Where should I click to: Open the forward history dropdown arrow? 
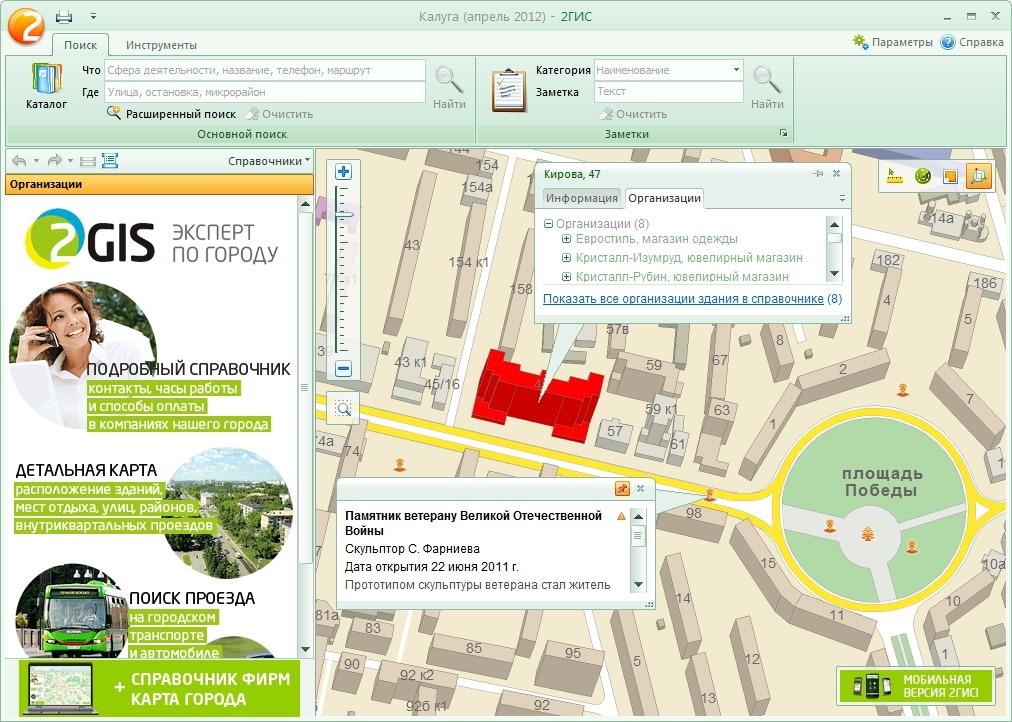click(x=70, y=161)
